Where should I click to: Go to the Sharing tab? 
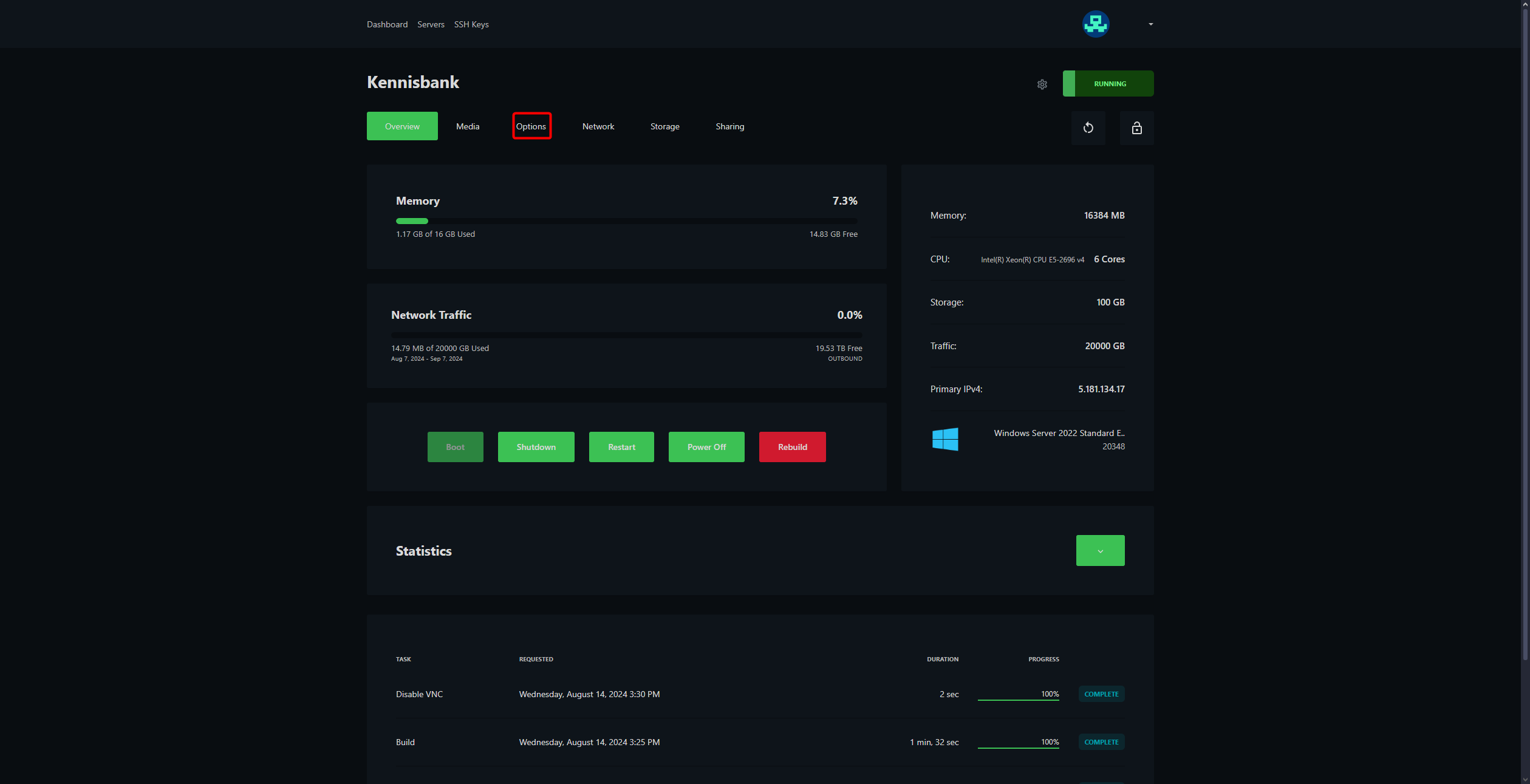pos(729,126)
